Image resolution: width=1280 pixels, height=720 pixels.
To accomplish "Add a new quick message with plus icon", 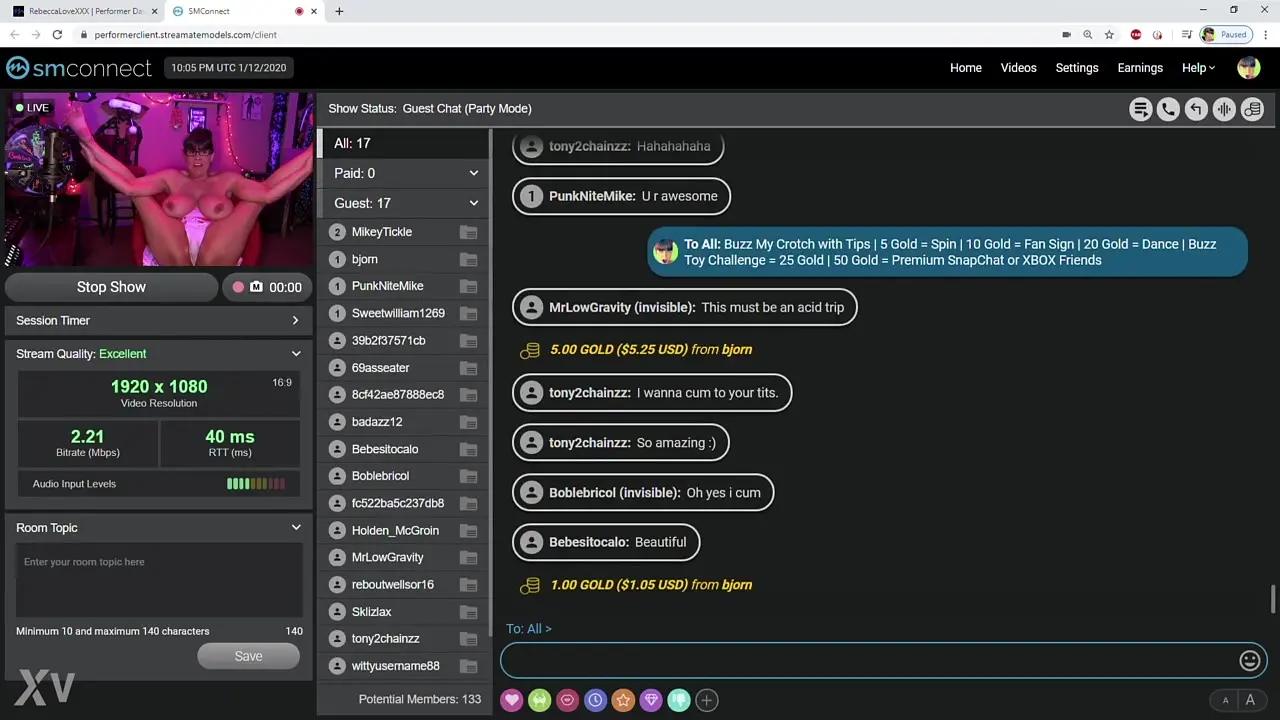I will tap(707, 700).
